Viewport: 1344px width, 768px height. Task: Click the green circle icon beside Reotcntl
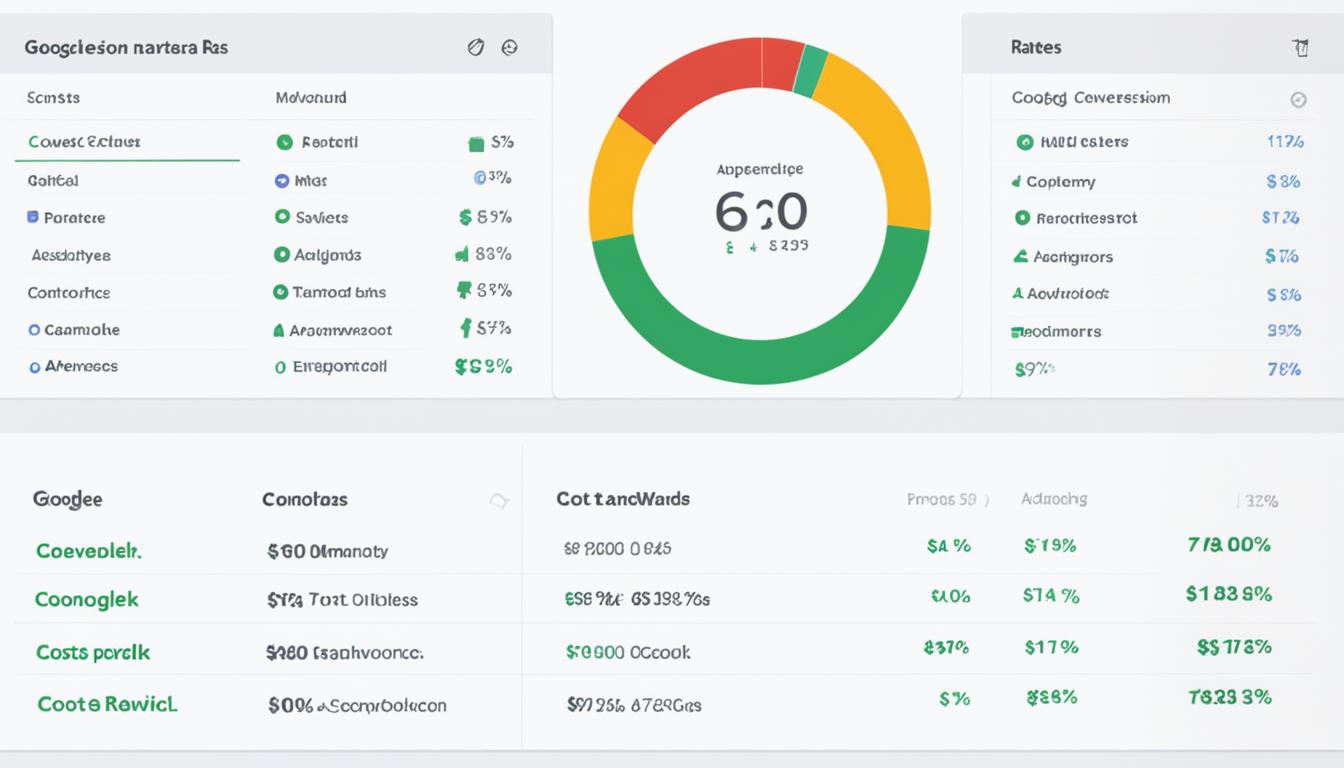click(284, 142)
